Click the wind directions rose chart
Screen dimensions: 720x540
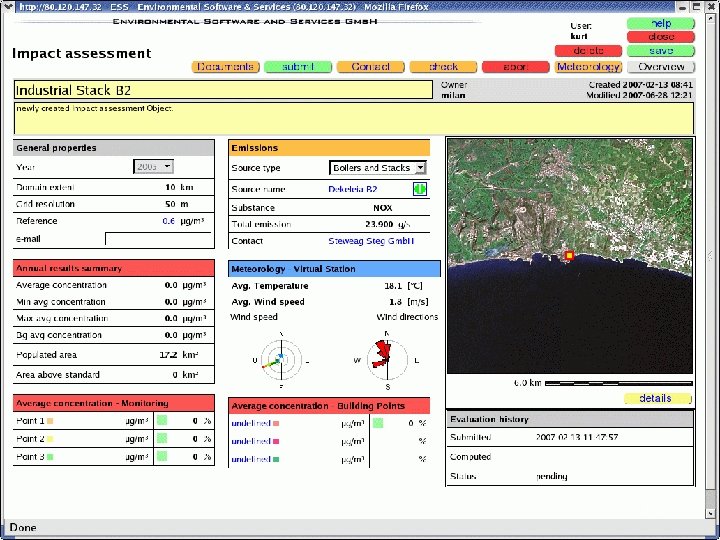[x=387, y=360]
